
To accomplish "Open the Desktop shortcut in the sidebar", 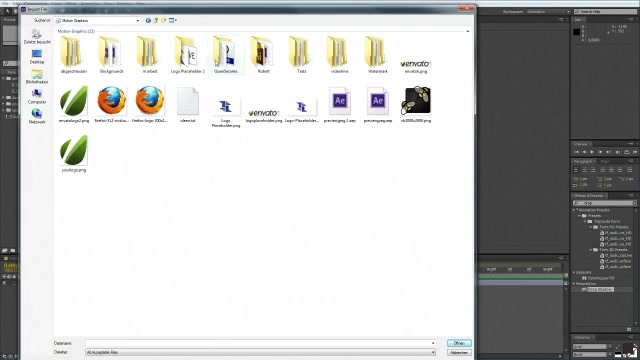I will pyautogui.click(x=37, y=57).
